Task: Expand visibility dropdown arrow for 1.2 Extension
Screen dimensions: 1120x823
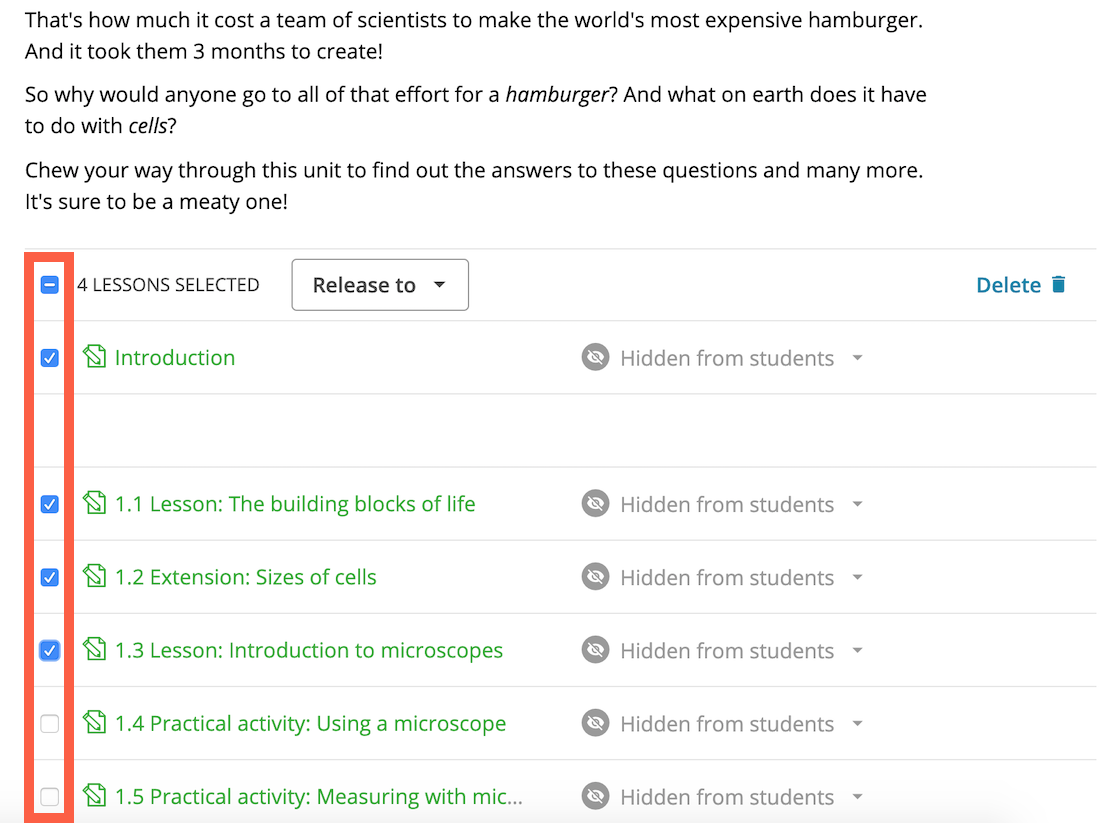Action: tap(858, 577)
